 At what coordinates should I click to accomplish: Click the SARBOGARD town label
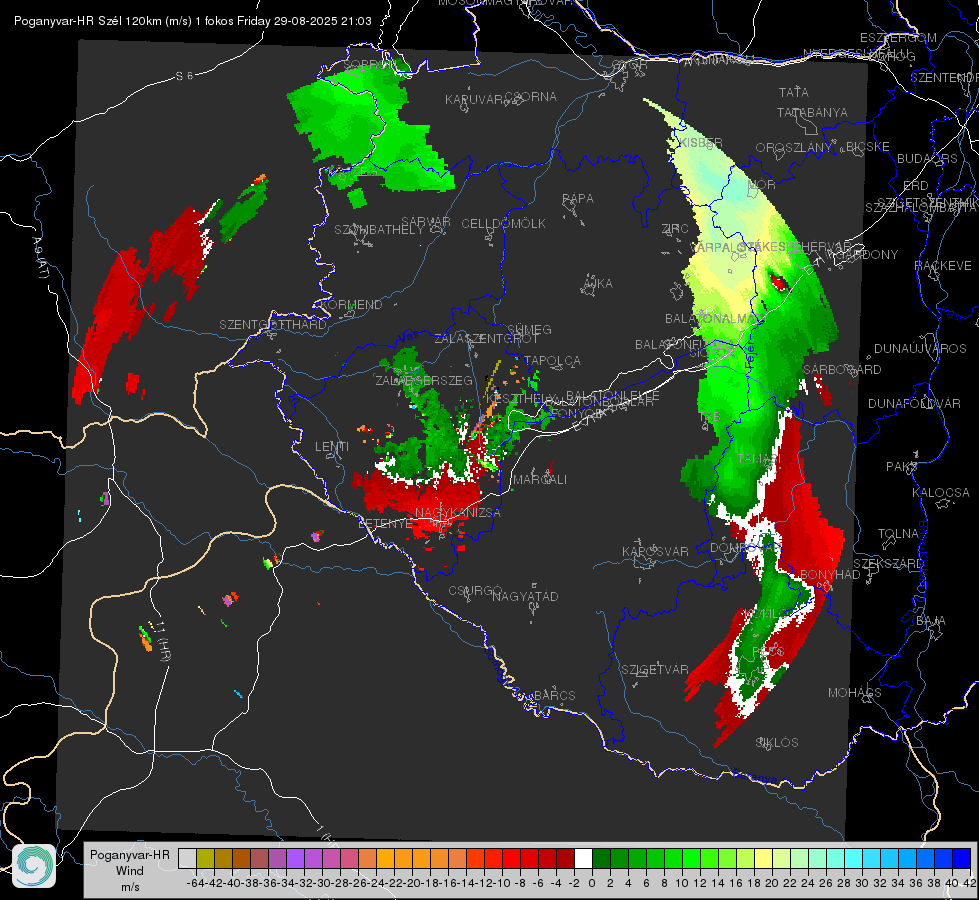842,370
